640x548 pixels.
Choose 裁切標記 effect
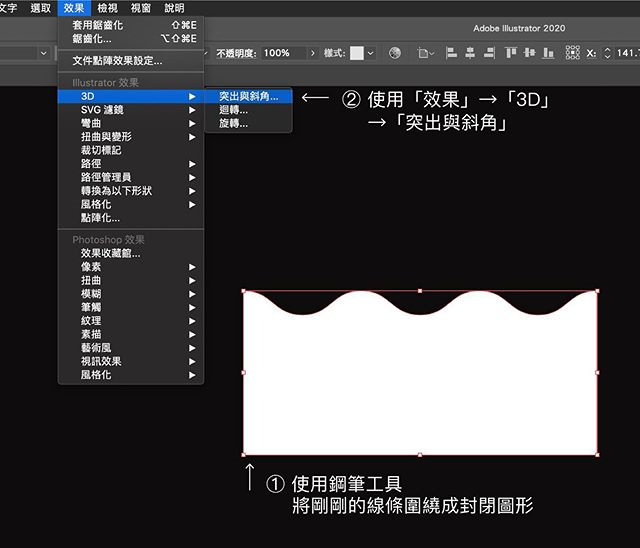[x=131, y=150]
